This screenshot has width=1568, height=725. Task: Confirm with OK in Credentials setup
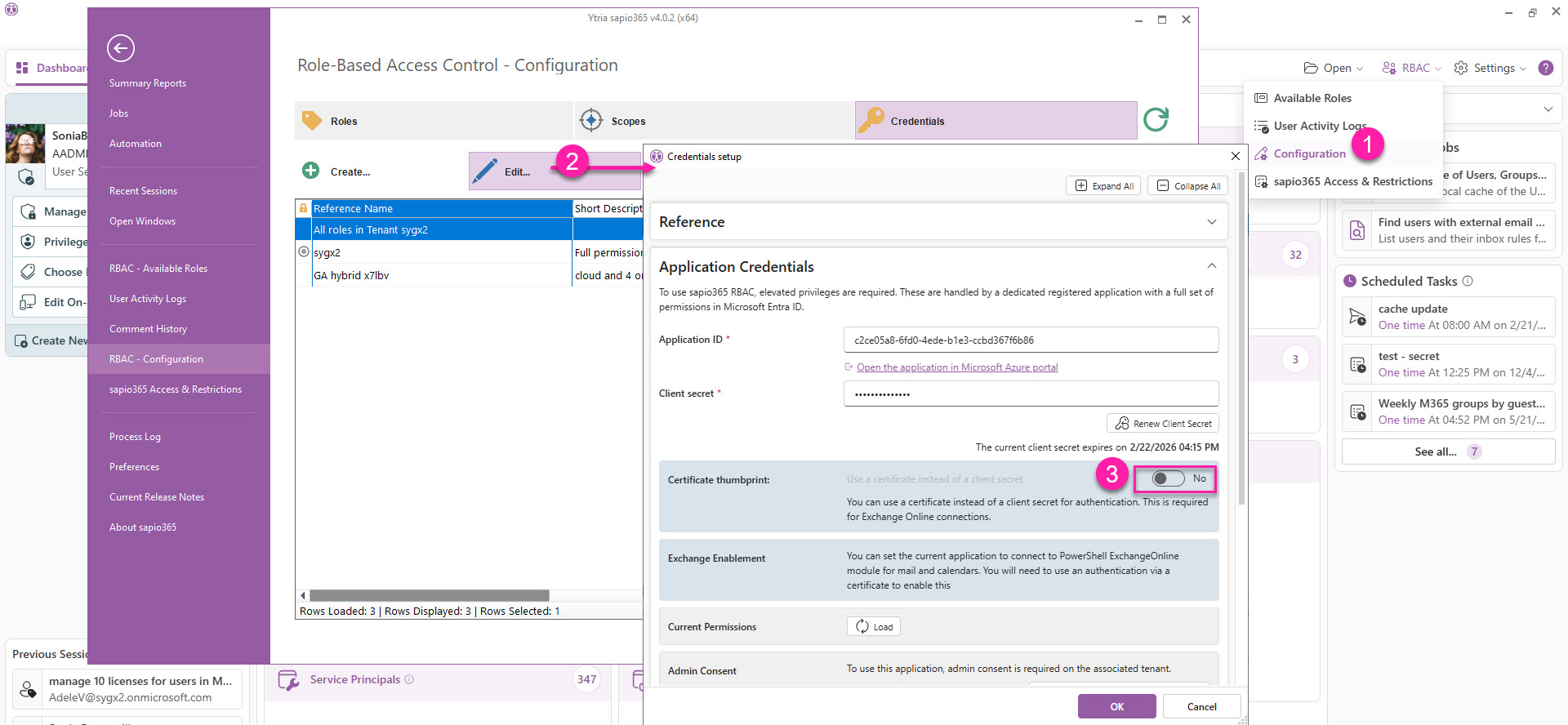coord(1116,706)
